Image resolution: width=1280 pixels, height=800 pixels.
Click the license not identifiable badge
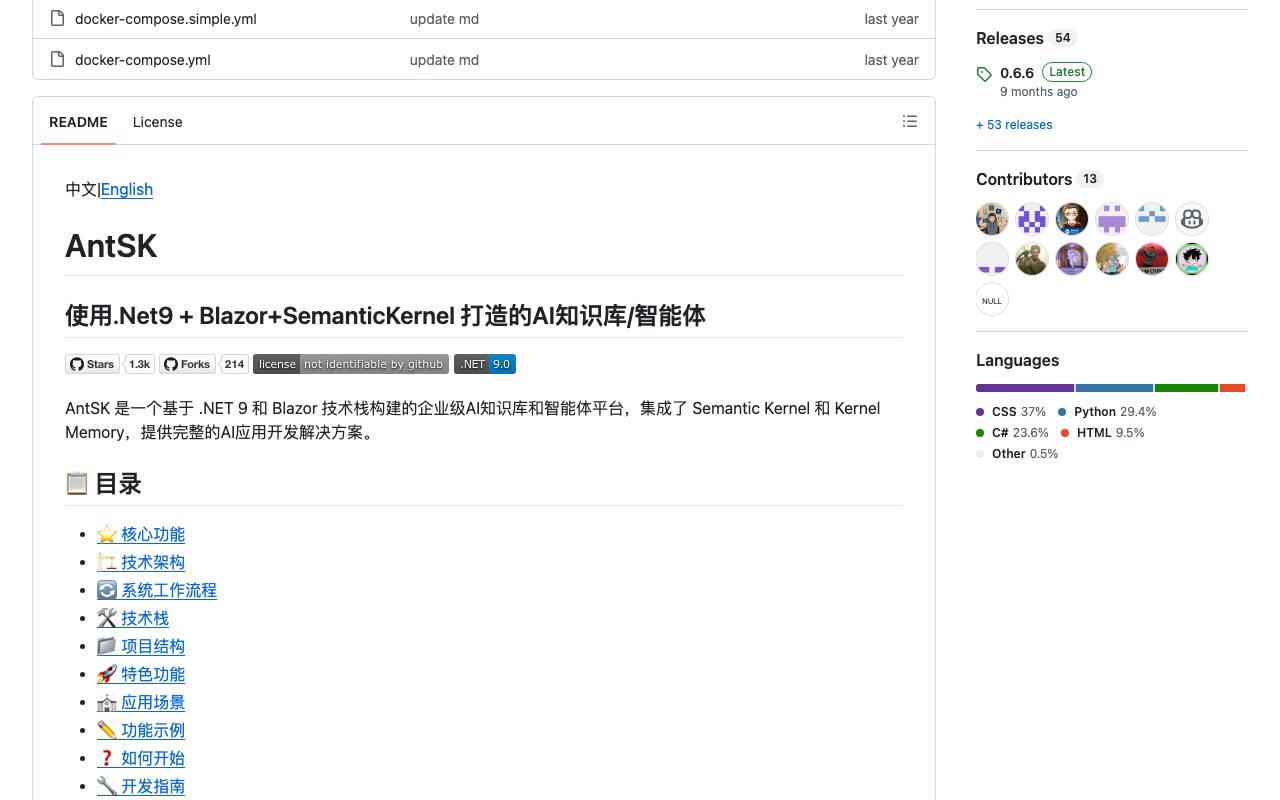350,364
